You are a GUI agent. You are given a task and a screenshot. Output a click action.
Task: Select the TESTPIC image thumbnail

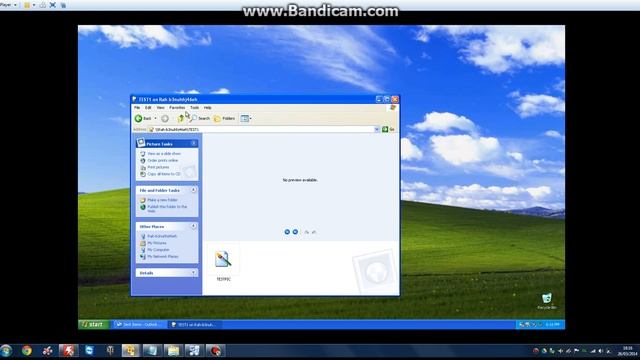tap(223, 259)
